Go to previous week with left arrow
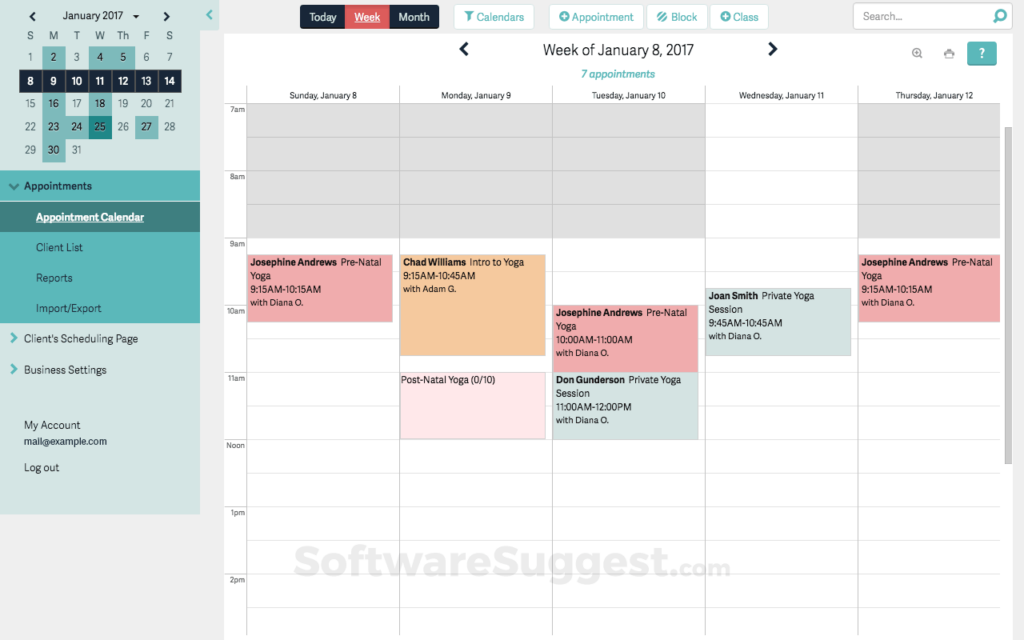Image resolution: width=1024 pixels, height=640 pixels. coord(463,49)
